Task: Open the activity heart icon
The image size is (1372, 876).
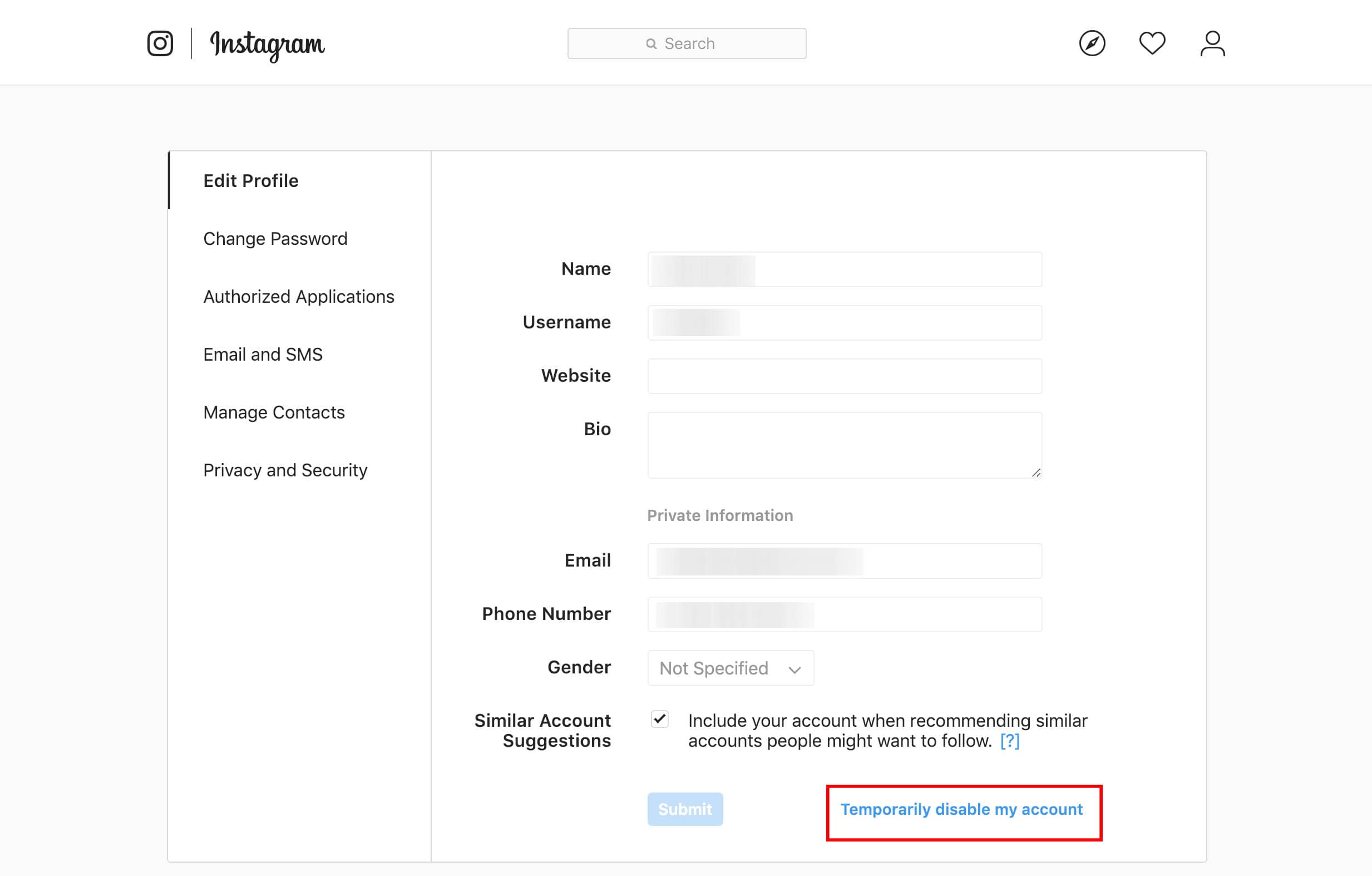Action: [x=1152, y=43]
